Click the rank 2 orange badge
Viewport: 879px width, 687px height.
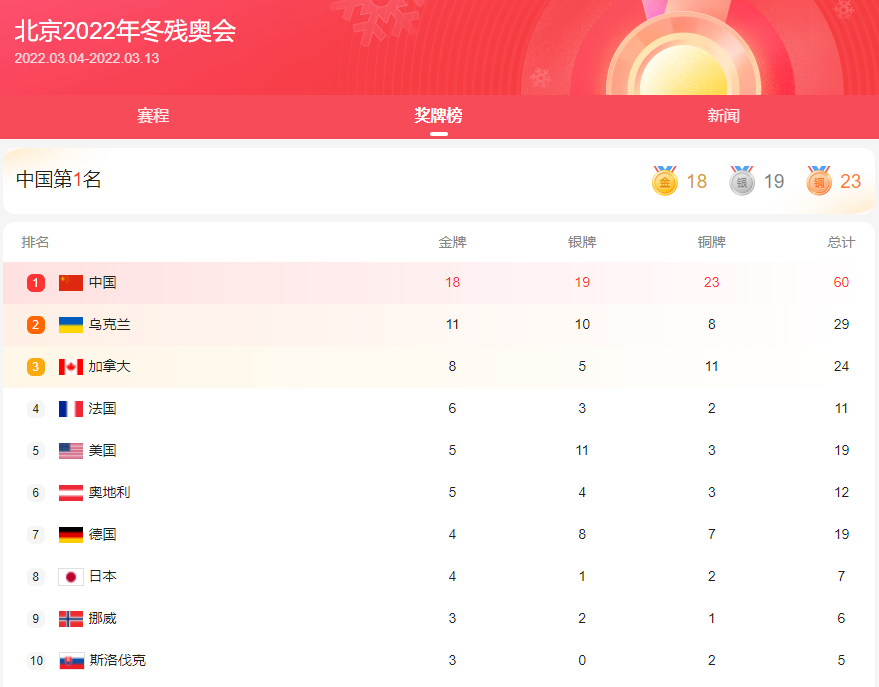pos(36,325)
